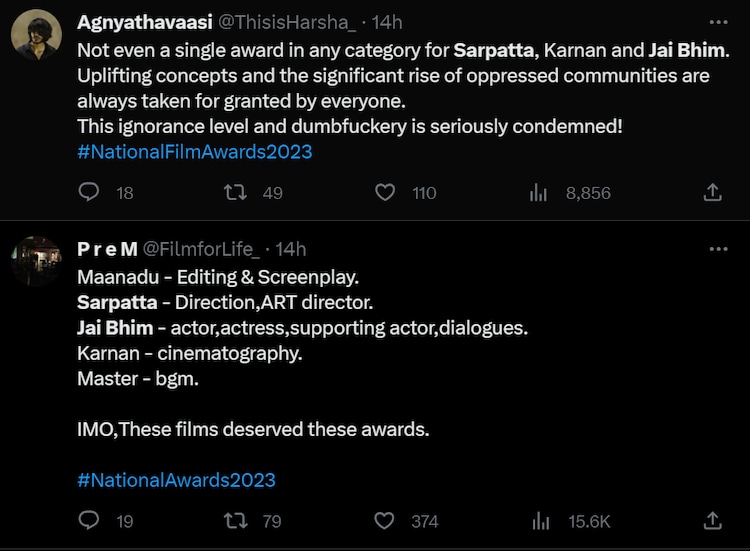
Task: Open more options on PreM's tweet
Action: [x=718, y=249]
